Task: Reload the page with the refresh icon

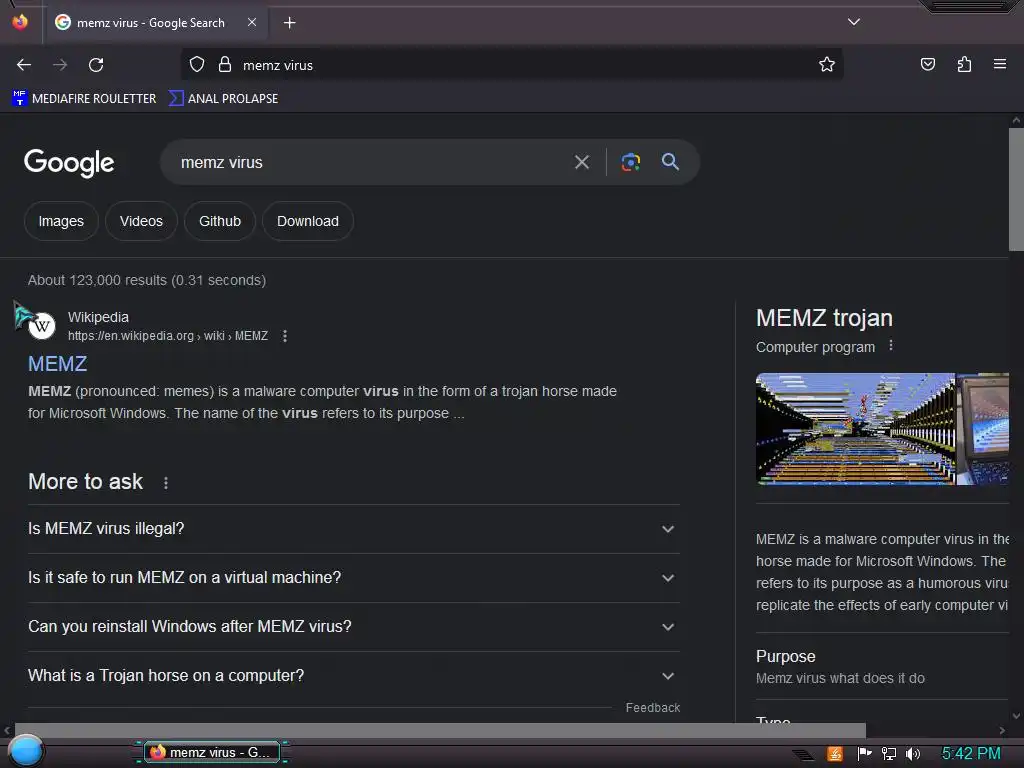Action: (96, 65)
